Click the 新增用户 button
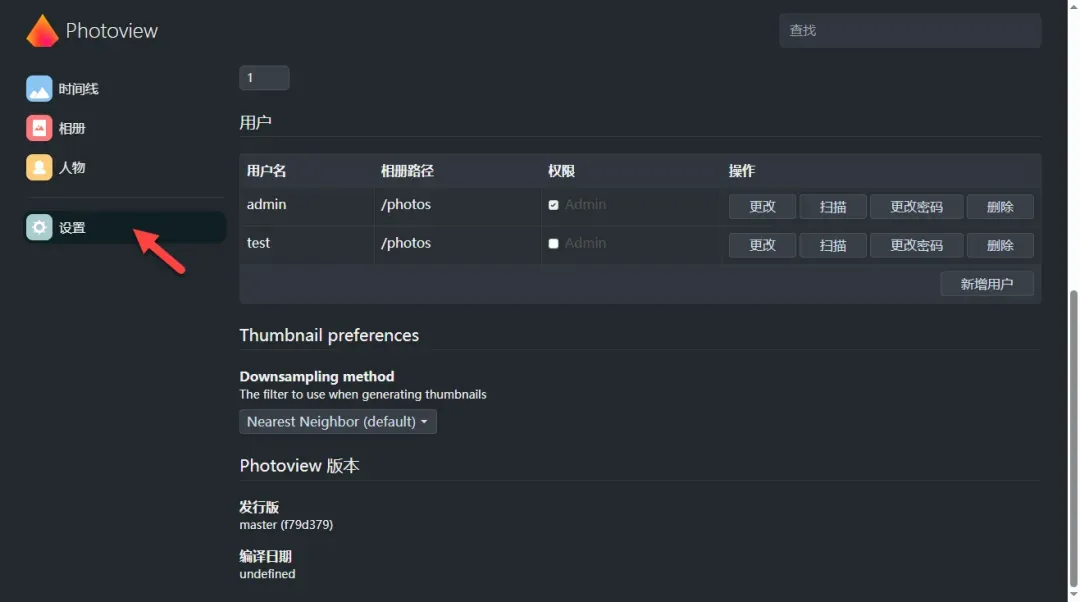Viewport: 1080px width, 602px height. click(x=987, y=284)
